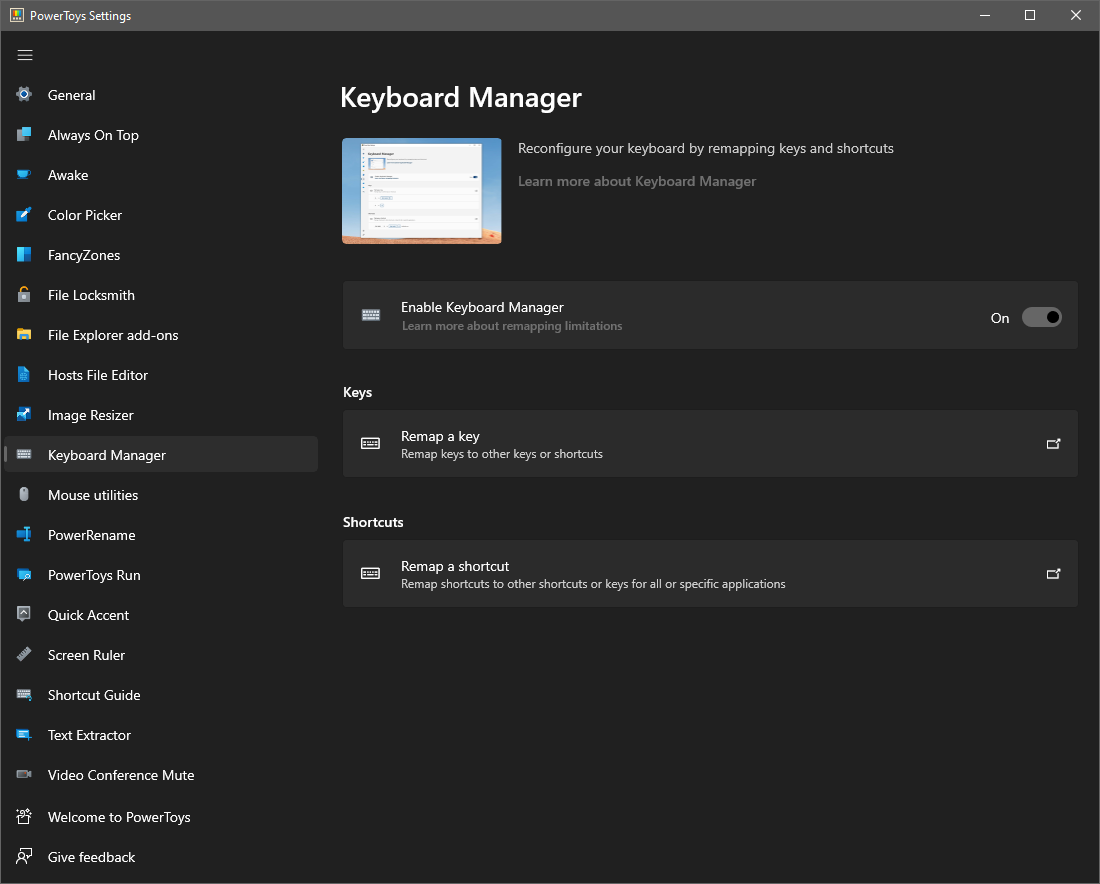Click the Text Extractor icon
This screenshot has width=1100, height=884.
click(x=24, y=735)
